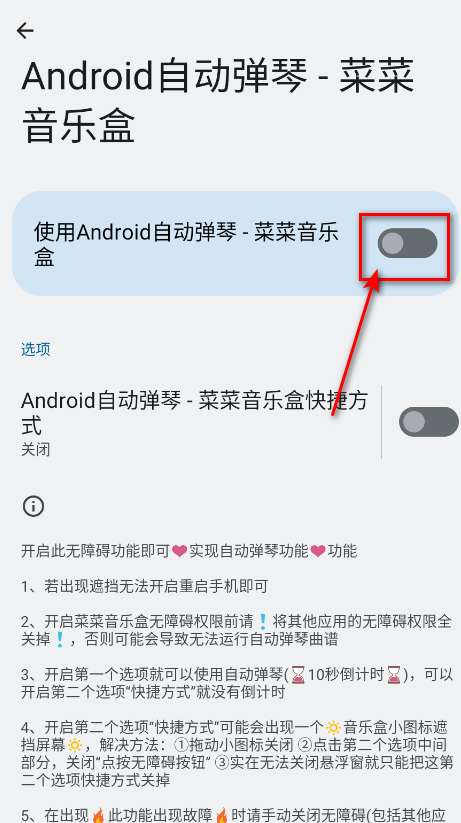
Task: Click the hourglass emoji before 10秒倒计时
Action: [298, 674]
